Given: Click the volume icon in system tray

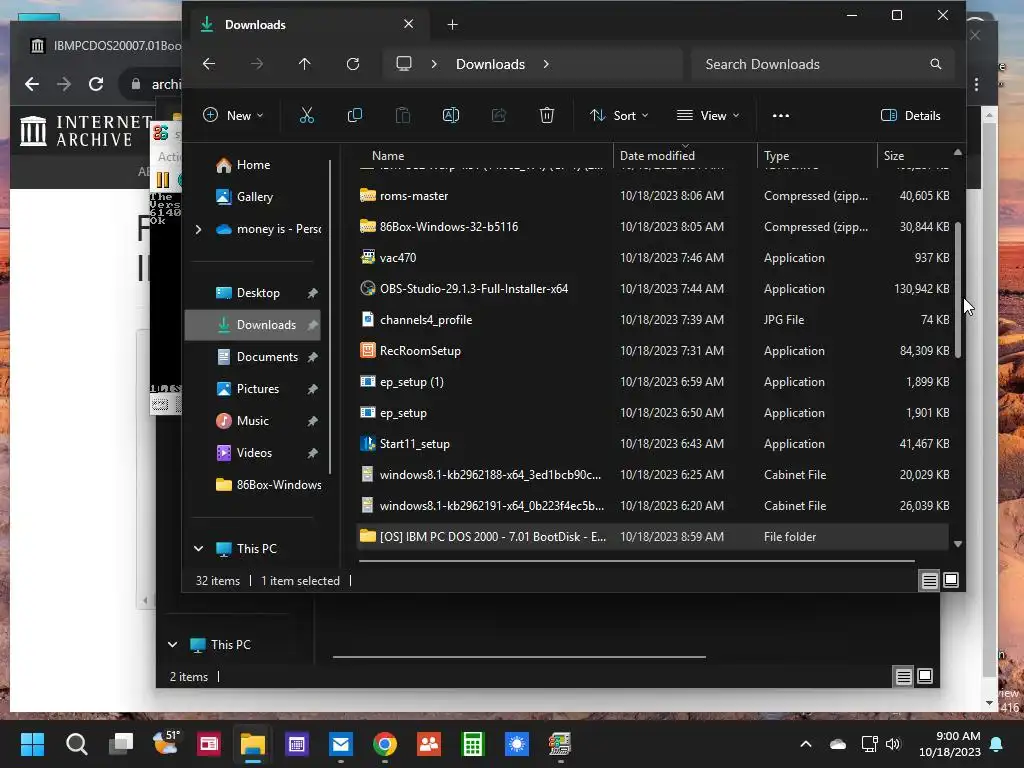Looking at the screenshot, I should [893, 744].
